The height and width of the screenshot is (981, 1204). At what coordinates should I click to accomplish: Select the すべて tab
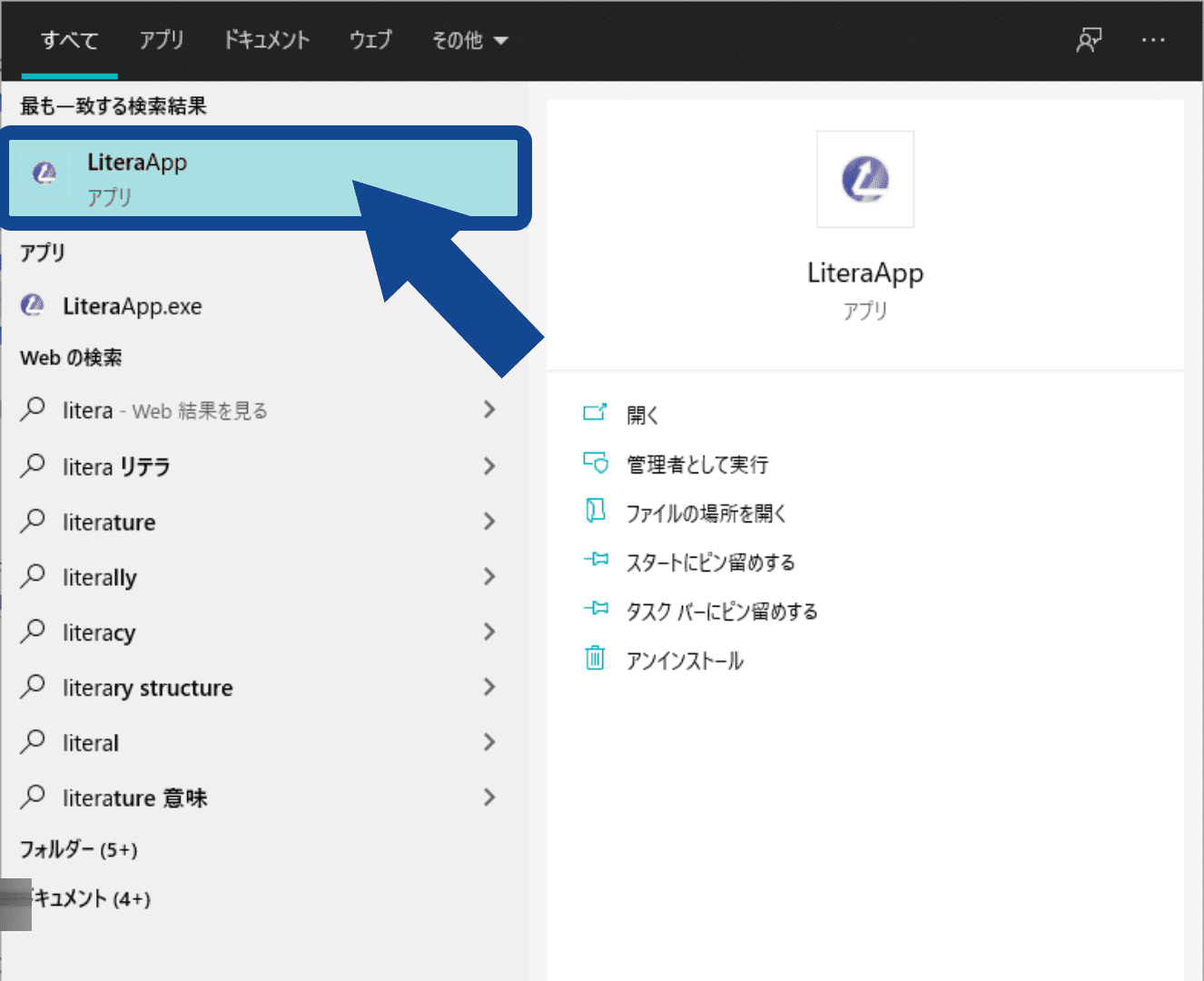click(x=69, y=40)
